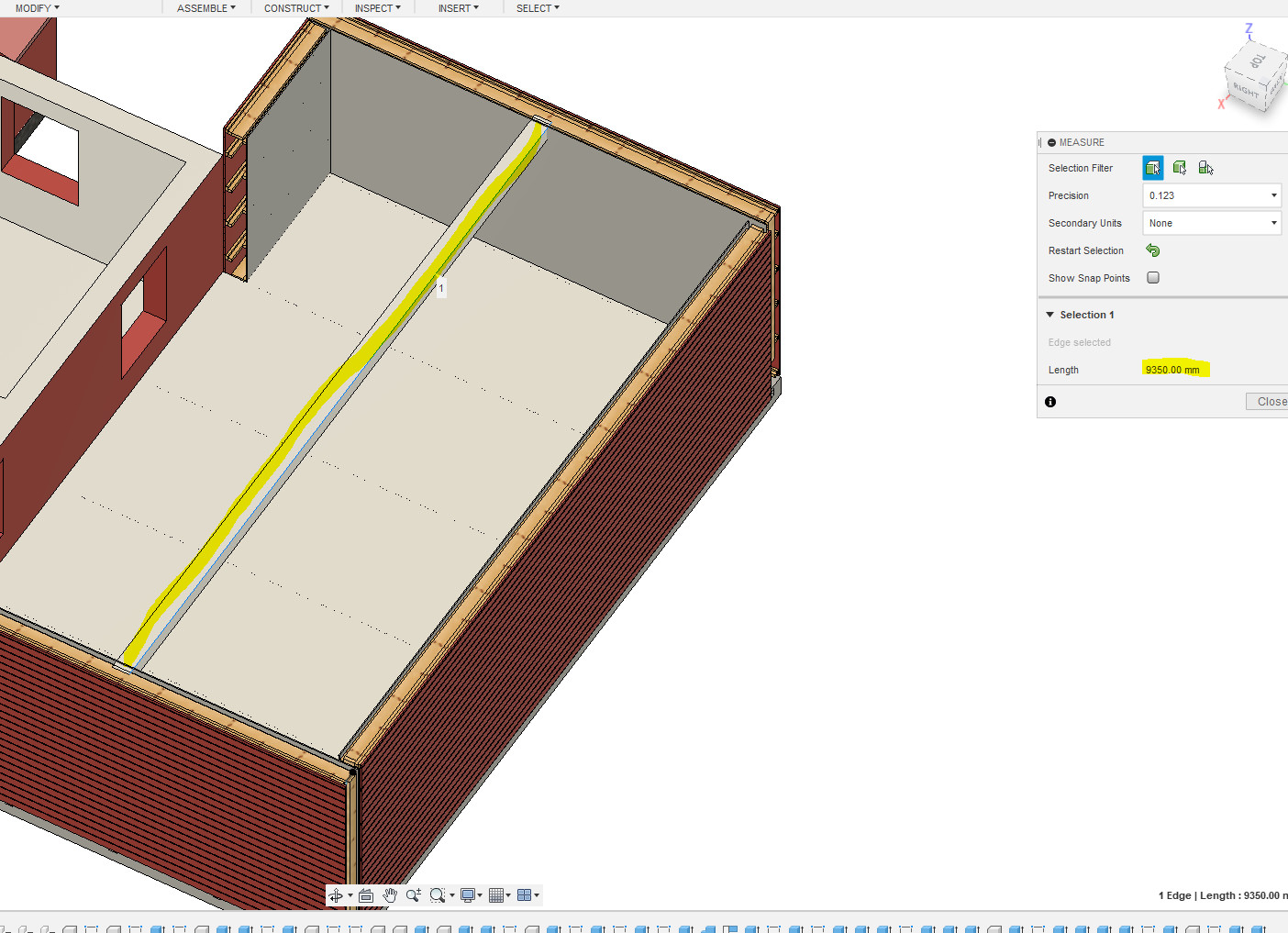Collapse the Selection 1 section
This screenshot has height=933, width=1288.
(1050, 315)
